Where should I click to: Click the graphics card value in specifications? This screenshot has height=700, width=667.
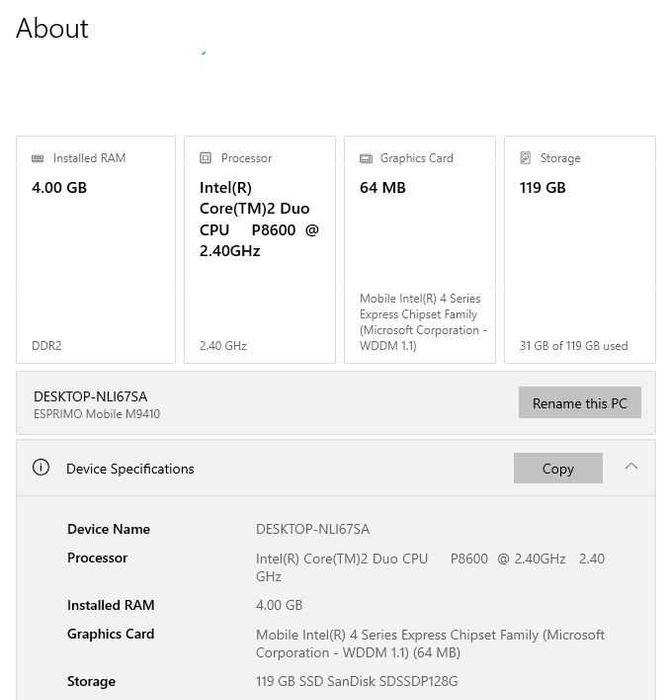pyautogui.click(x=430, y=643)
